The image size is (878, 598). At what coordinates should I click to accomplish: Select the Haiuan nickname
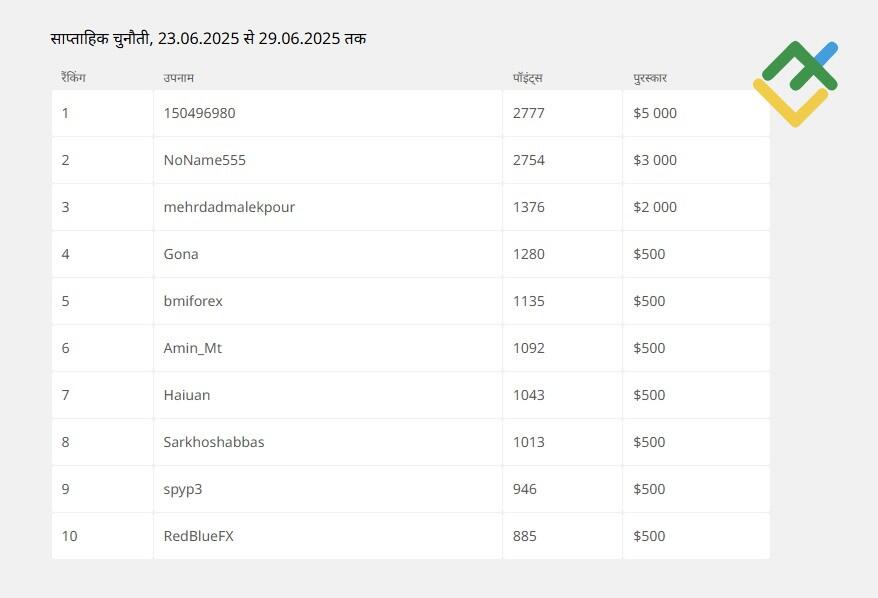(187, 395)
